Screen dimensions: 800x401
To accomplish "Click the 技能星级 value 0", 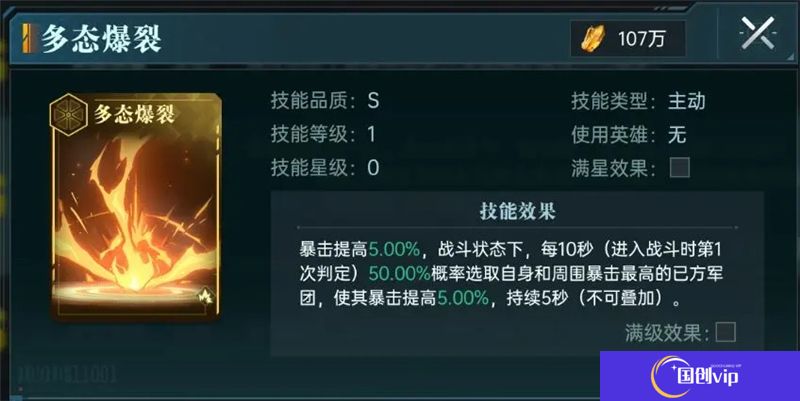I will pyautogui.click(x=373, y=168).
